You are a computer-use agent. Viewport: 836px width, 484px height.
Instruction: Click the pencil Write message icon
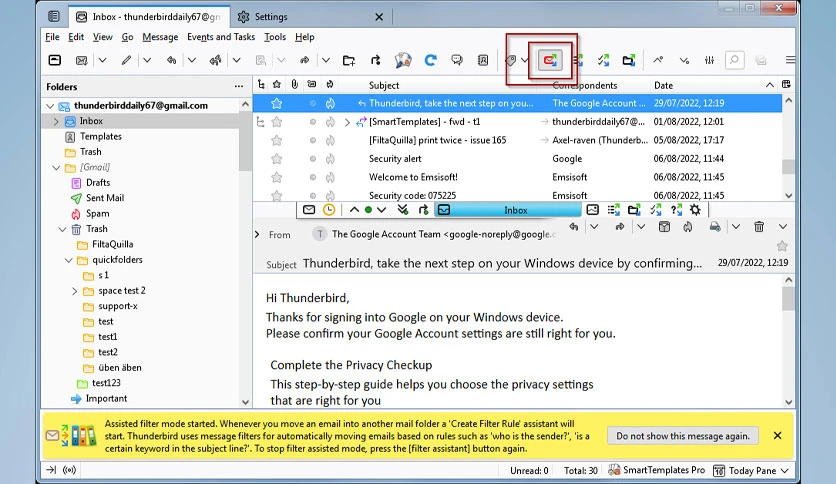coord(126,60)
